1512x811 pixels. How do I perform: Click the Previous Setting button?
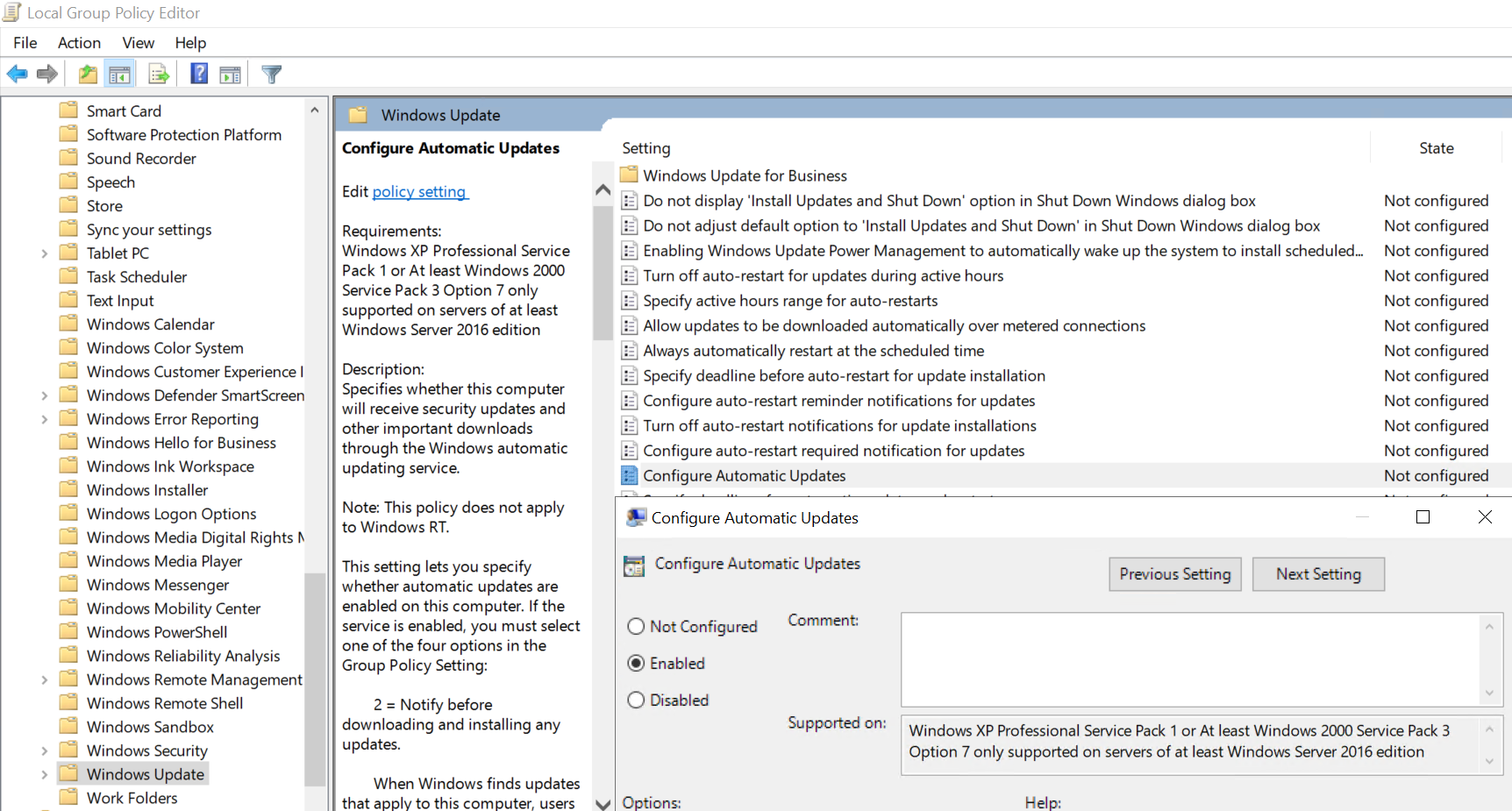[x=1175, y=574]
